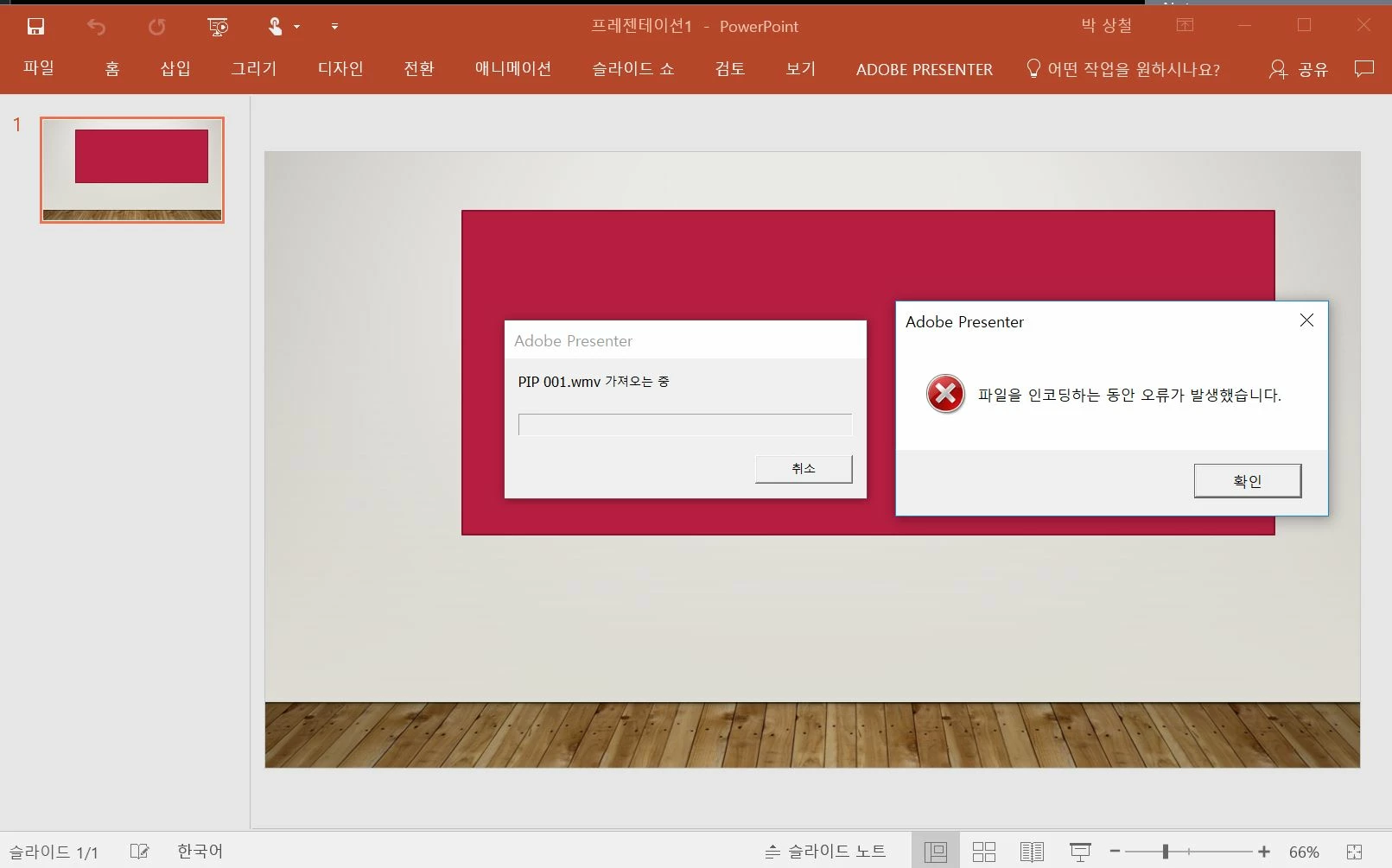Screen dimensions: 1392x868
Task: Open the ADOBE PRESENTER tab
Action: coord(925,69)
